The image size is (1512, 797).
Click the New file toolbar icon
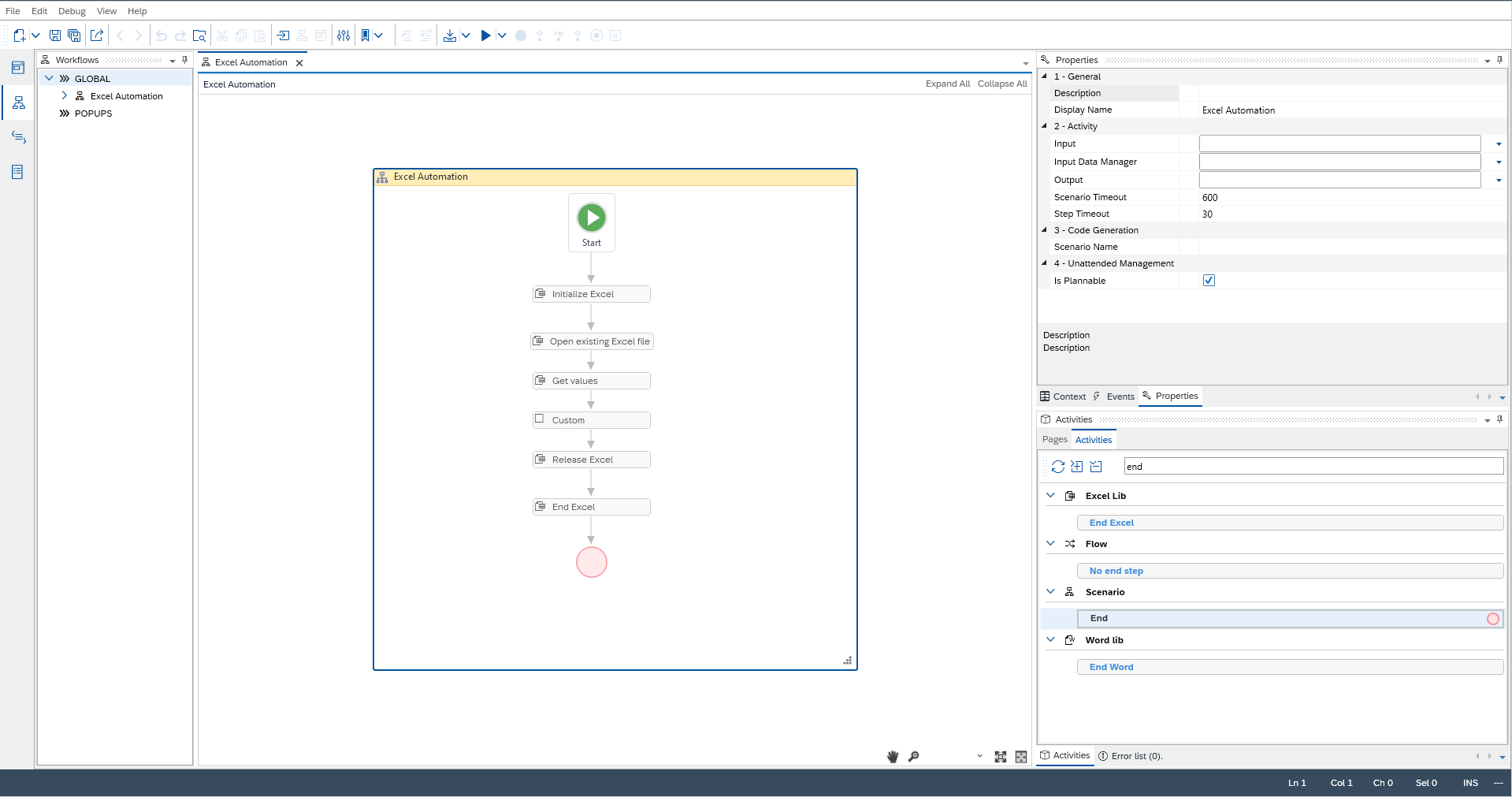[20, 35]
